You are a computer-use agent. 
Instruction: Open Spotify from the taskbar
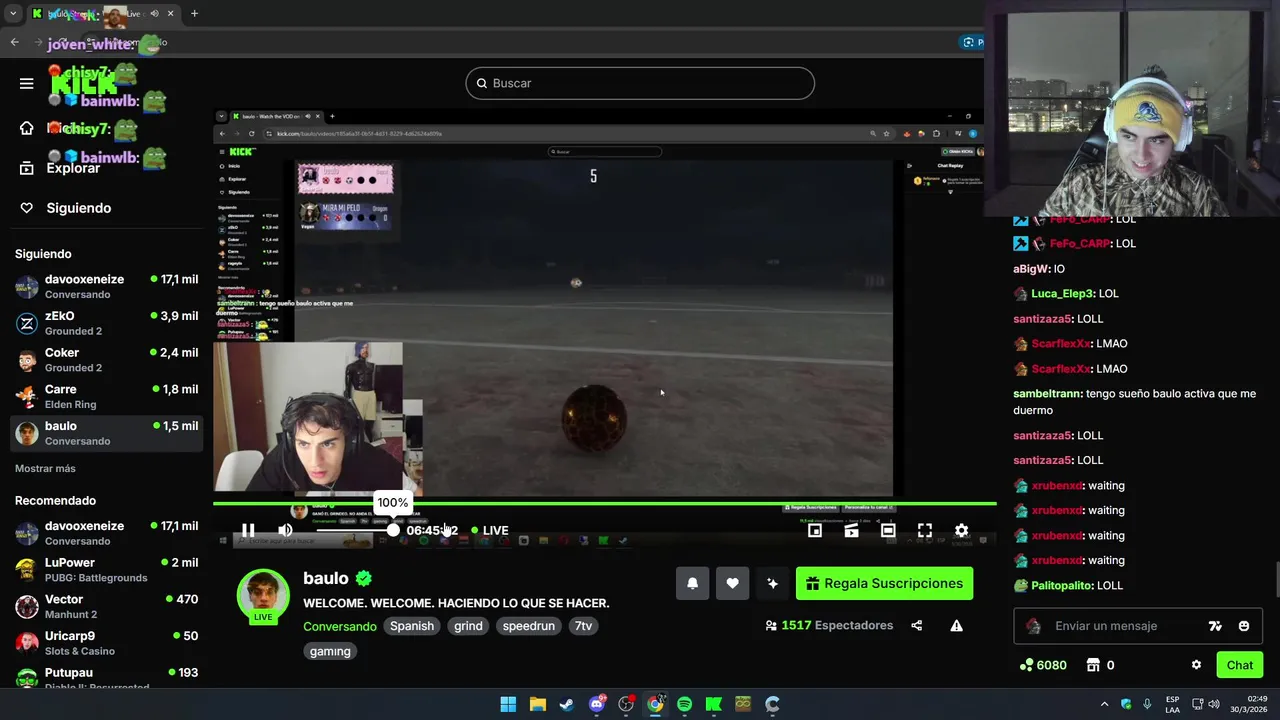pyautogui.click(x=684, y=704)
